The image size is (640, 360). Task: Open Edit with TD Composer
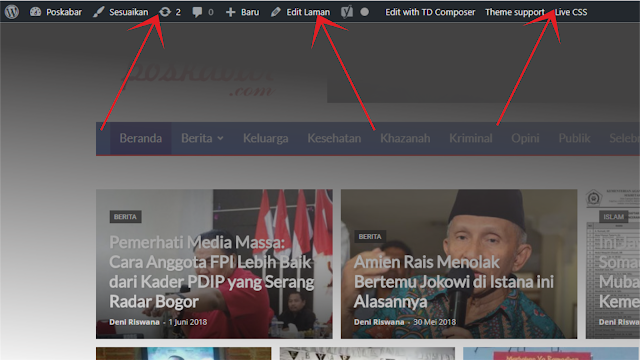[x=430, y=12]
